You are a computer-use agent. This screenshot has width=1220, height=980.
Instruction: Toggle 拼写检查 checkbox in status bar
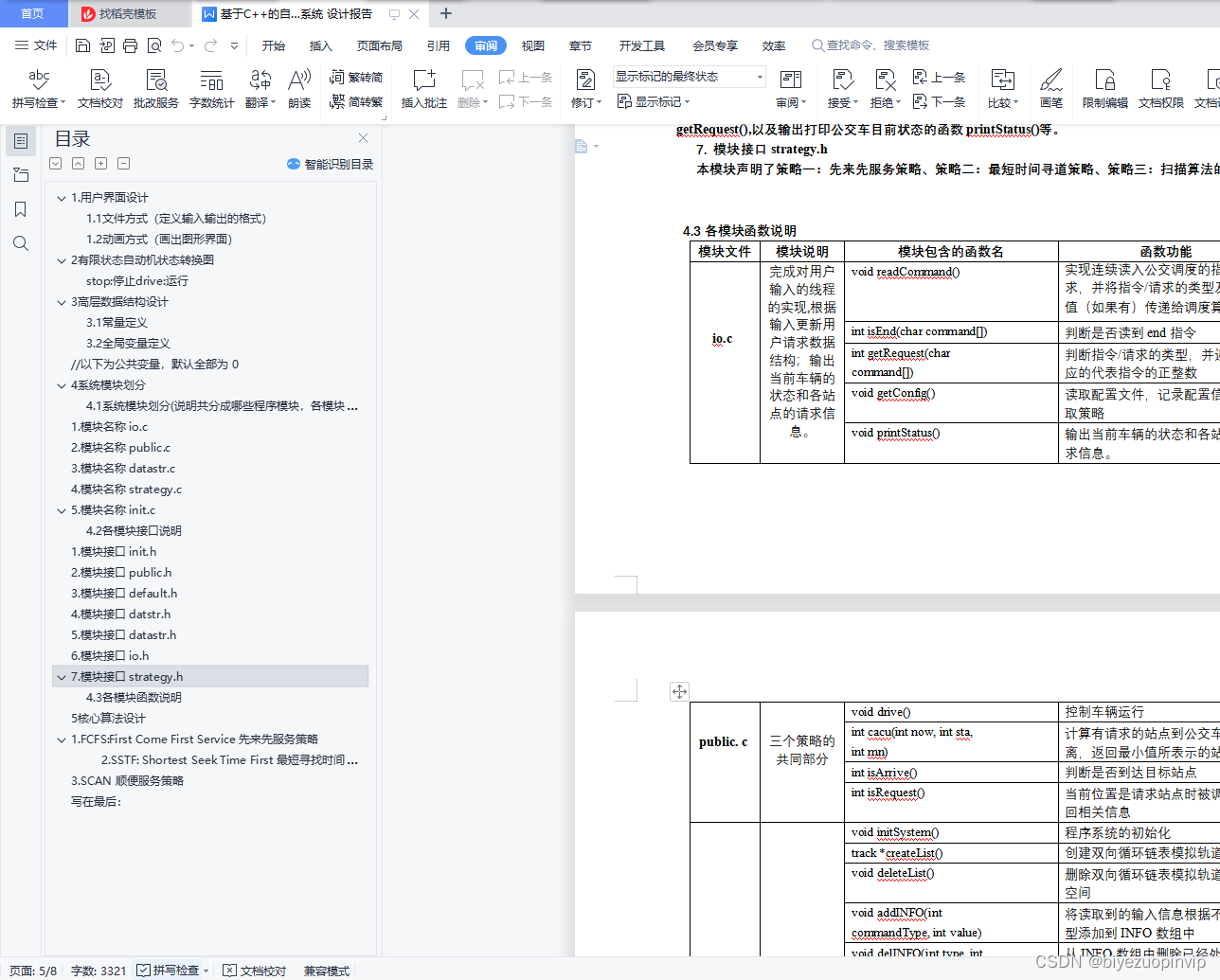coord(143,971)
